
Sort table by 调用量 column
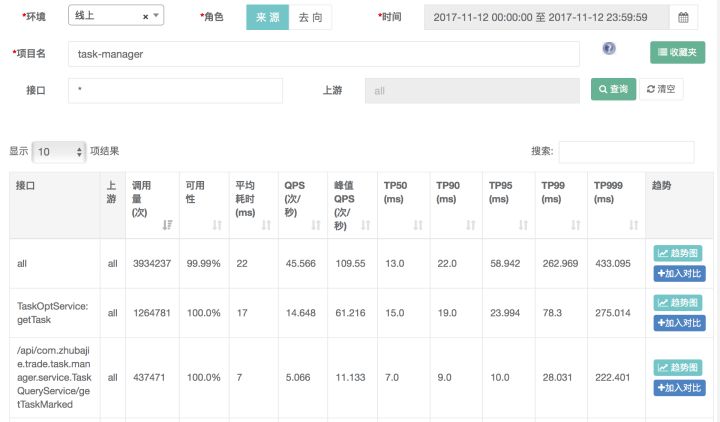pyautogui.click(x=167, y=226)
